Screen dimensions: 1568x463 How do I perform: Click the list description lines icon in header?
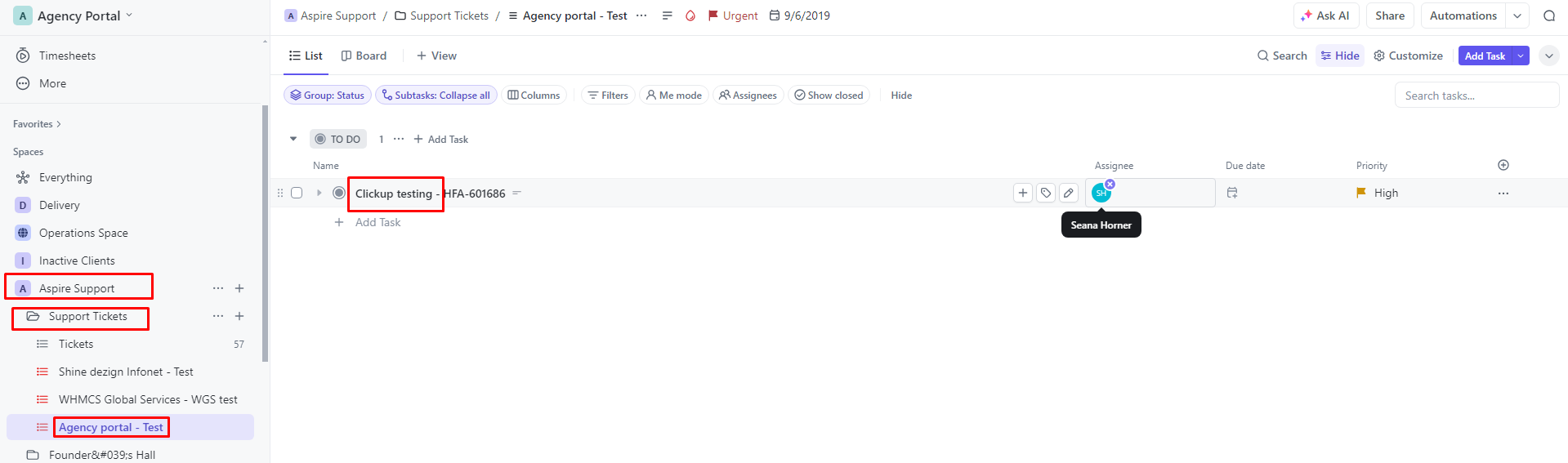tap(668, 16)
